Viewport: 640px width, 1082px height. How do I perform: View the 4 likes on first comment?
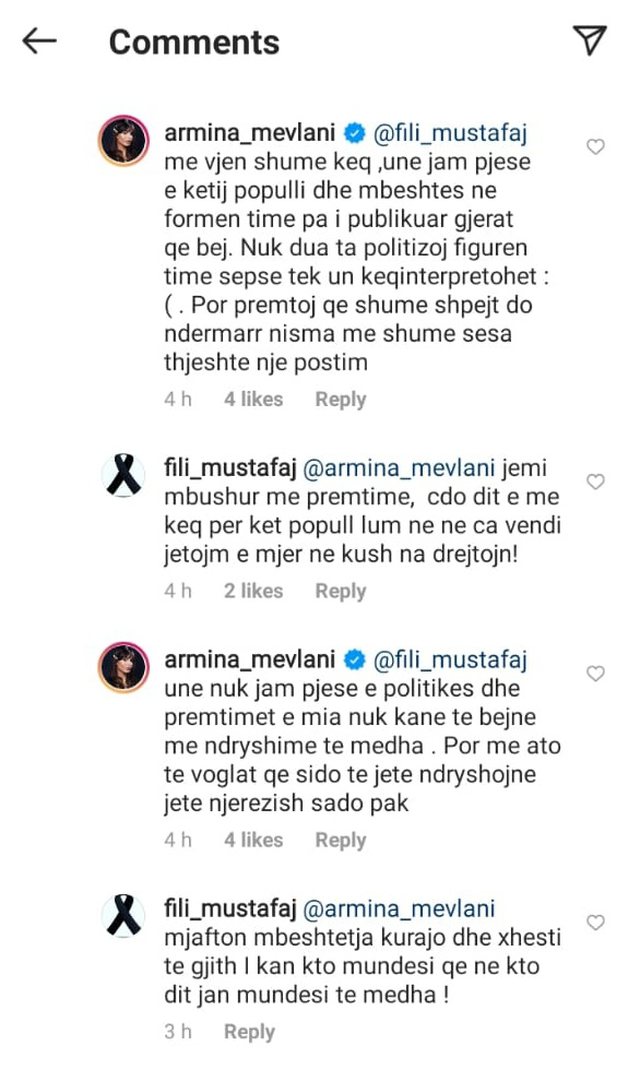pos(253,399)
